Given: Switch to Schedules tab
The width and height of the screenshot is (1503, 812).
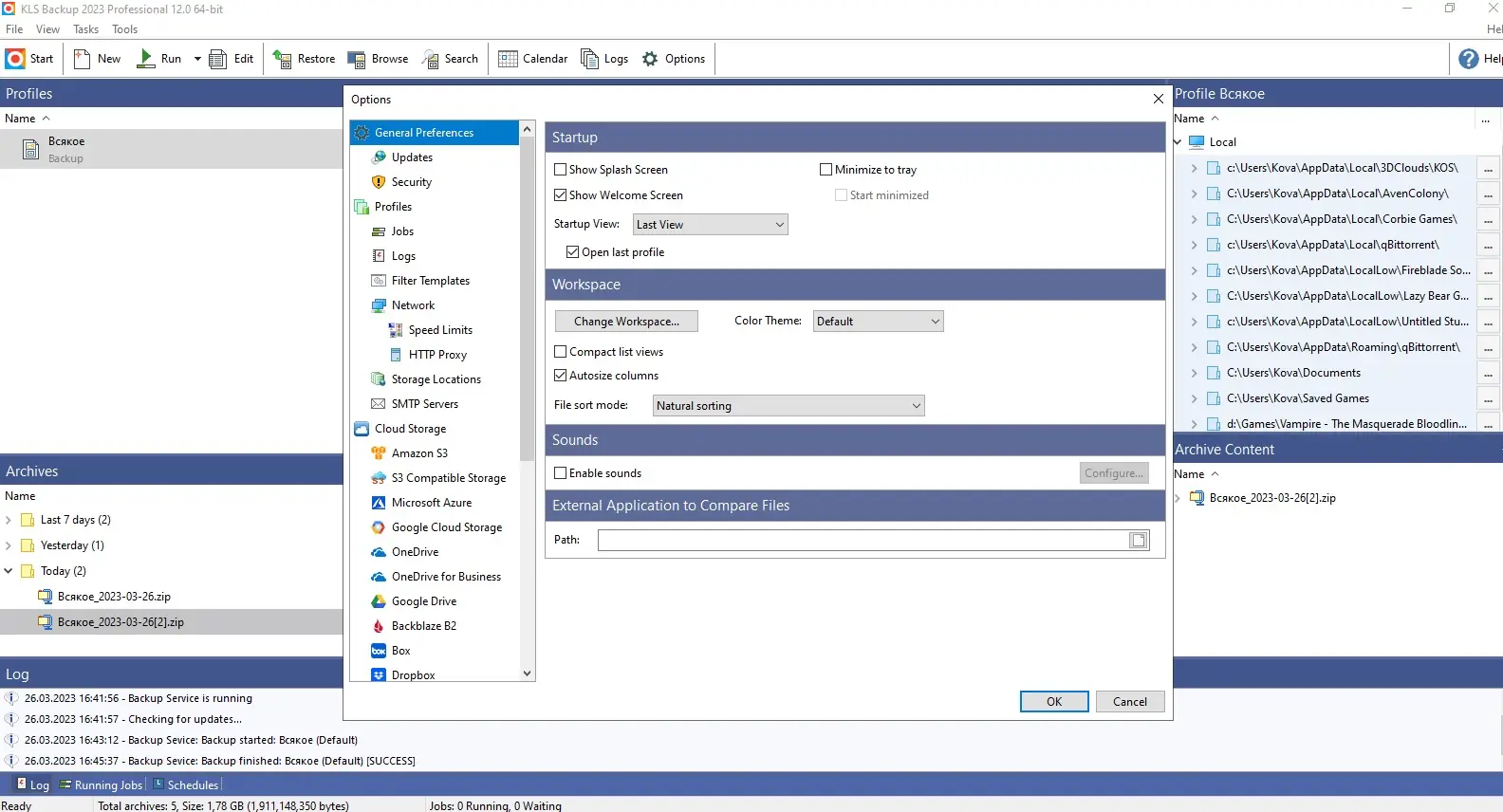Looking at the screenshot, I should [x=186, y=785].
